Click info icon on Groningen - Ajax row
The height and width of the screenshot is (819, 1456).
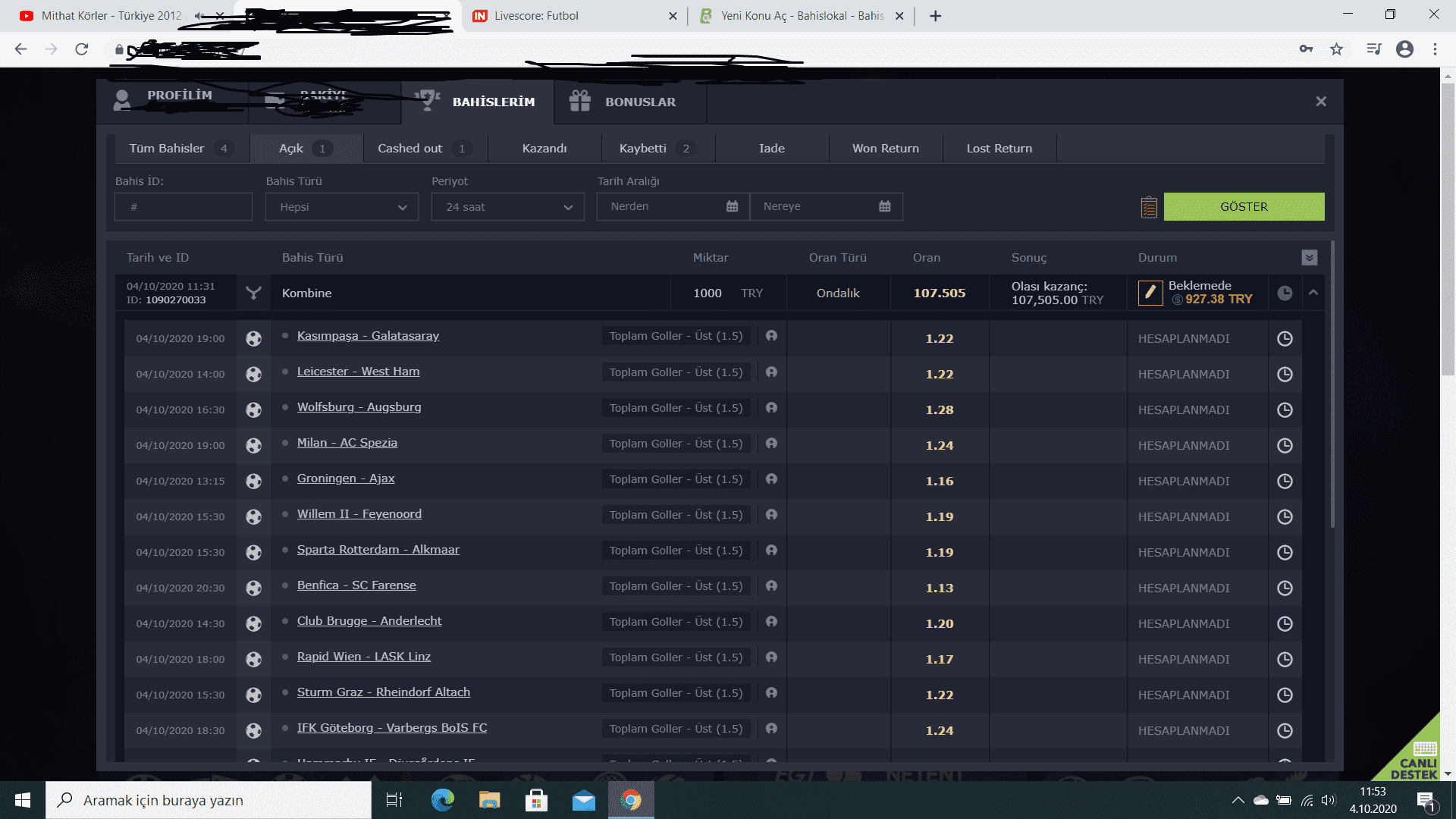coord(771,479)
